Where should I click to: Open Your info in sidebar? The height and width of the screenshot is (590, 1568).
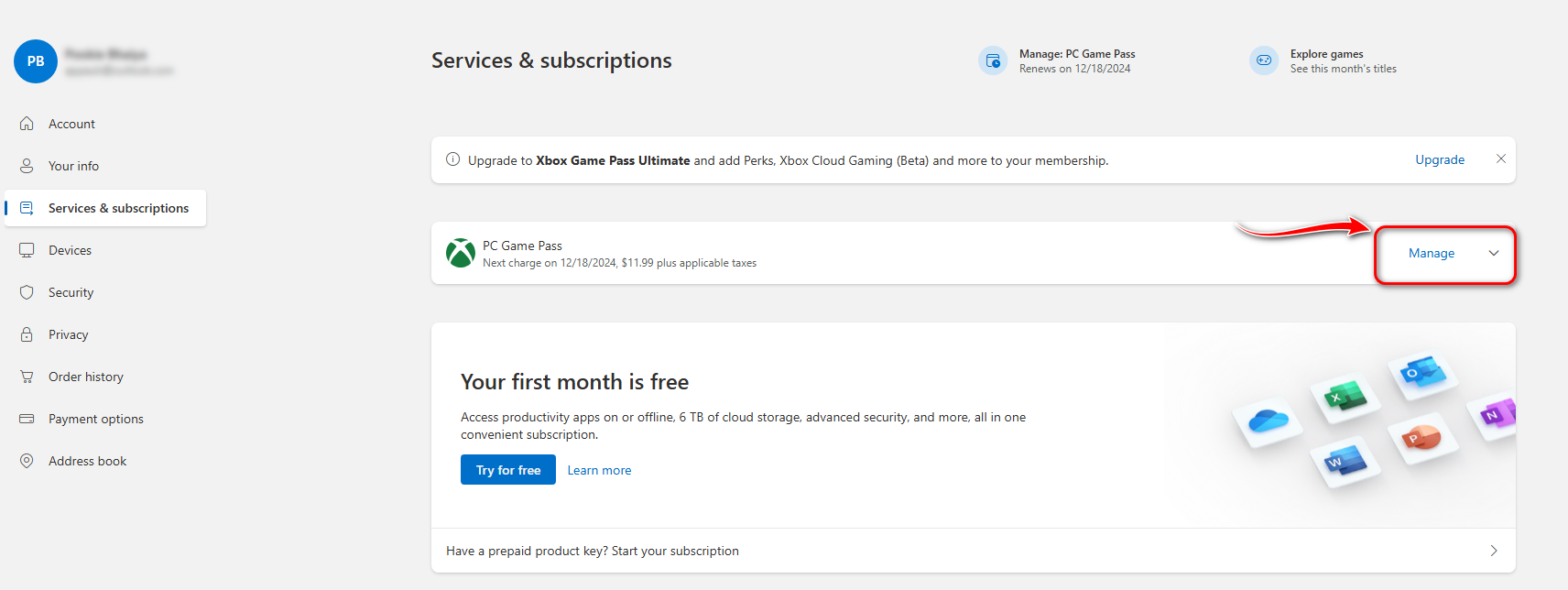73,166
